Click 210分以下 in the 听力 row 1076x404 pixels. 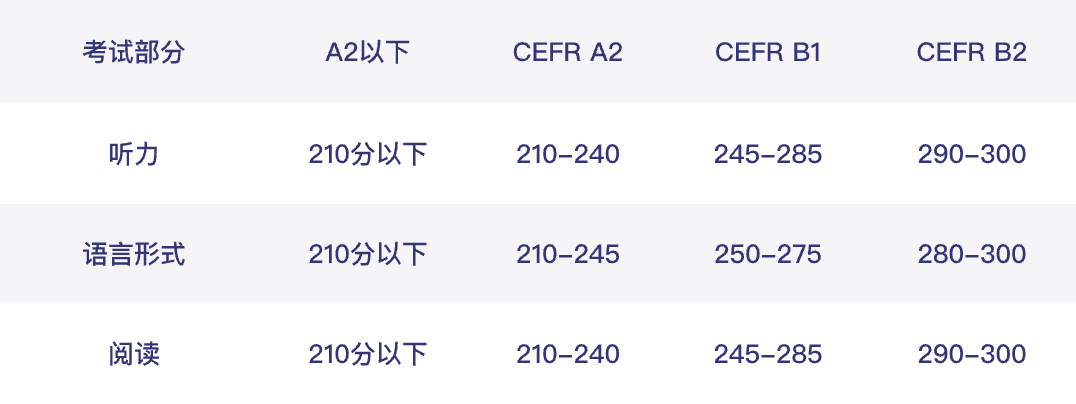pyautogui.click(x=368, y=155)
